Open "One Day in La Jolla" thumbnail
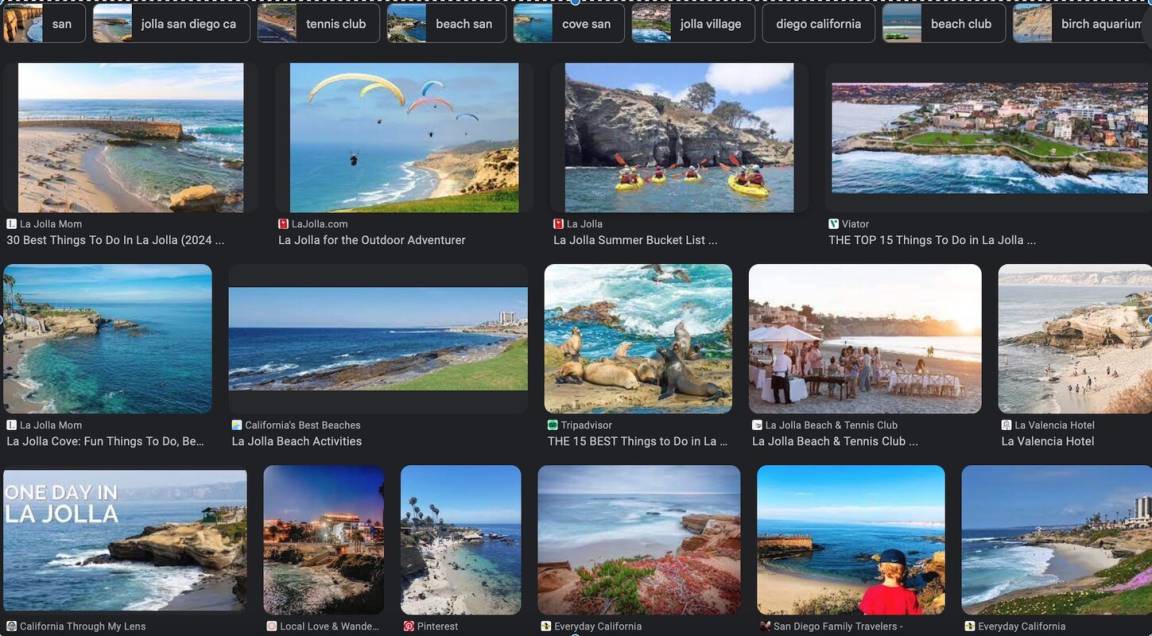Viewport: 1152px width, 636px height. pyautogui.click(x=125, y=540)
